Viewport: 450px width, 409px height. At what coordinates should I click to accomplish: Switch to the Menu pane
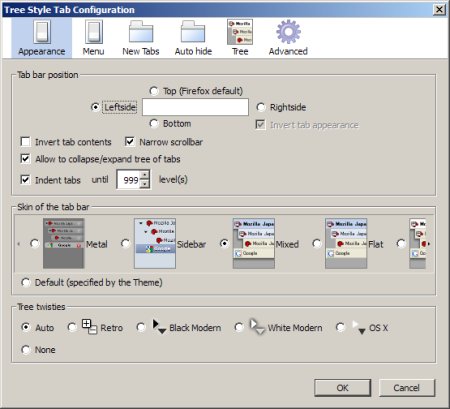point(93,38)
